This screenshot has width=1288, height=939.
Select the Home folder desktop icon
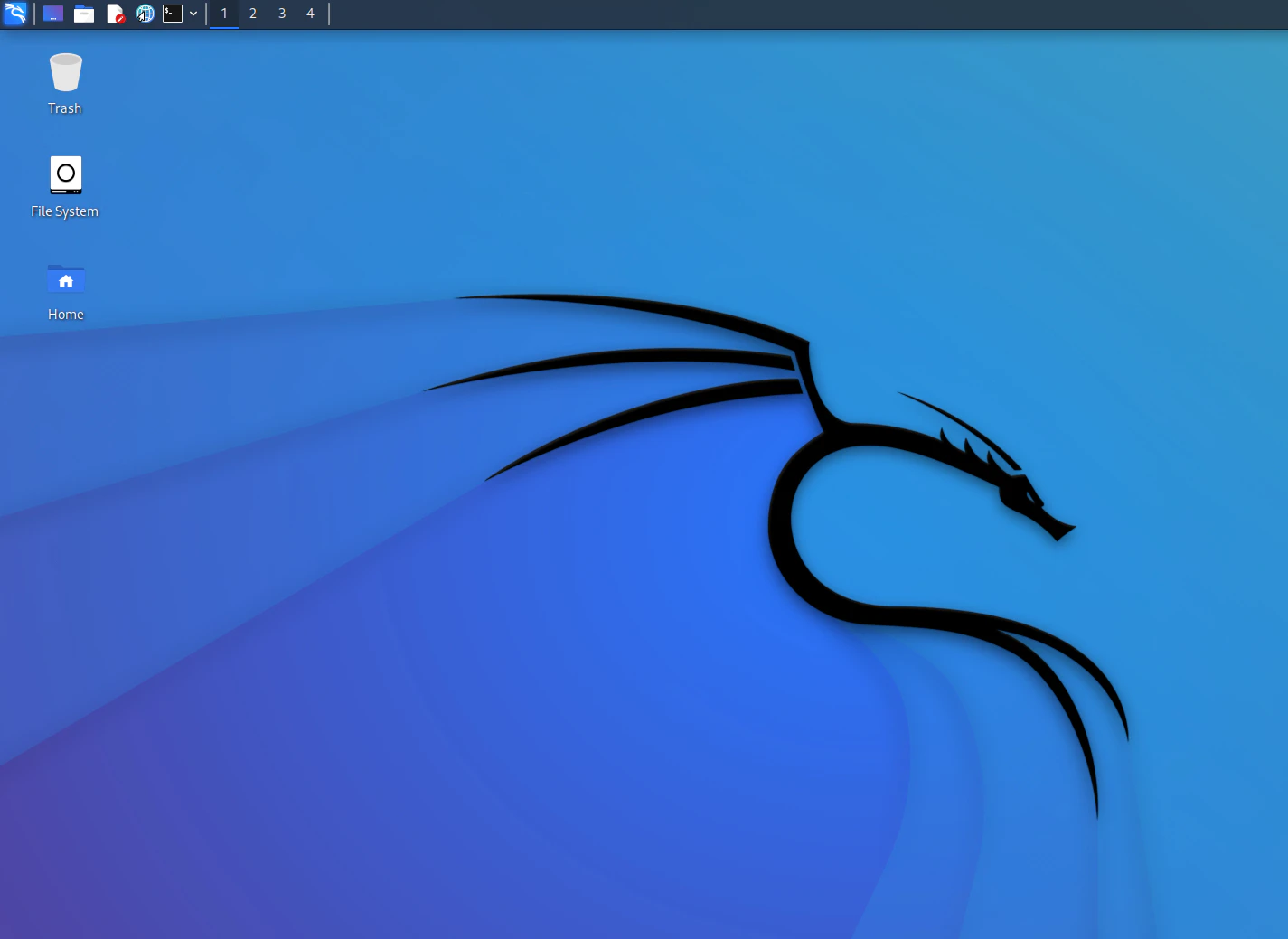point(66,290)
